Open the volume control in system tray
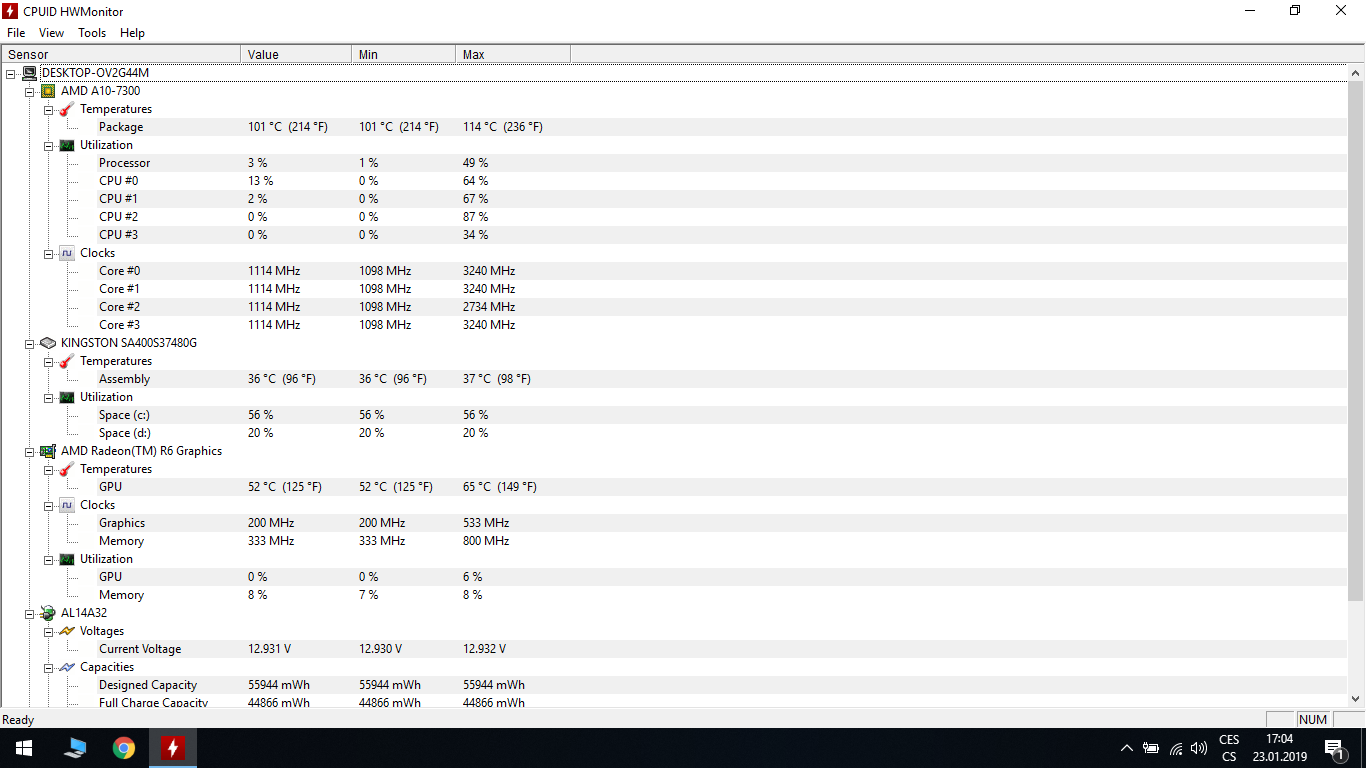Viewport: 1366px width, 768px height. 1199,748
